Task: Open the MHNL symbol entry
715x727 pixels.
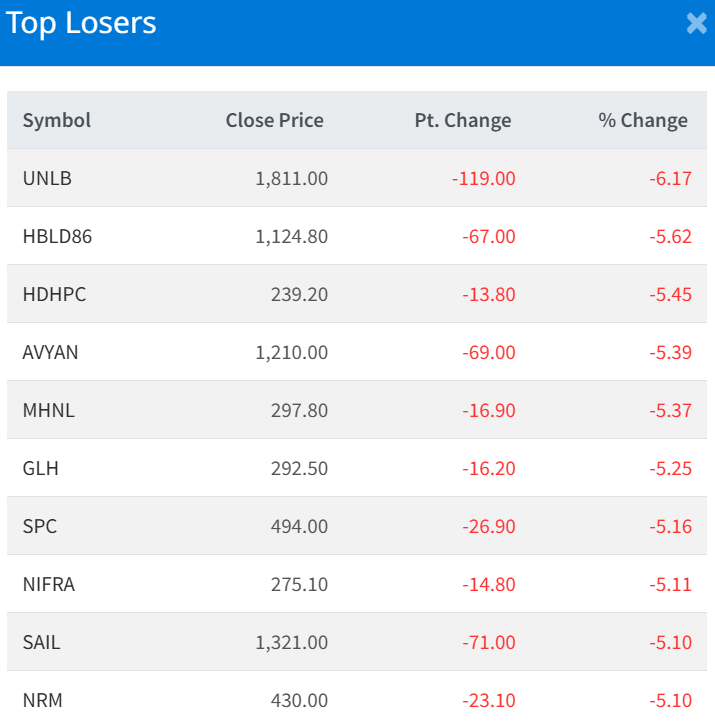Action: tap(48, 411)
